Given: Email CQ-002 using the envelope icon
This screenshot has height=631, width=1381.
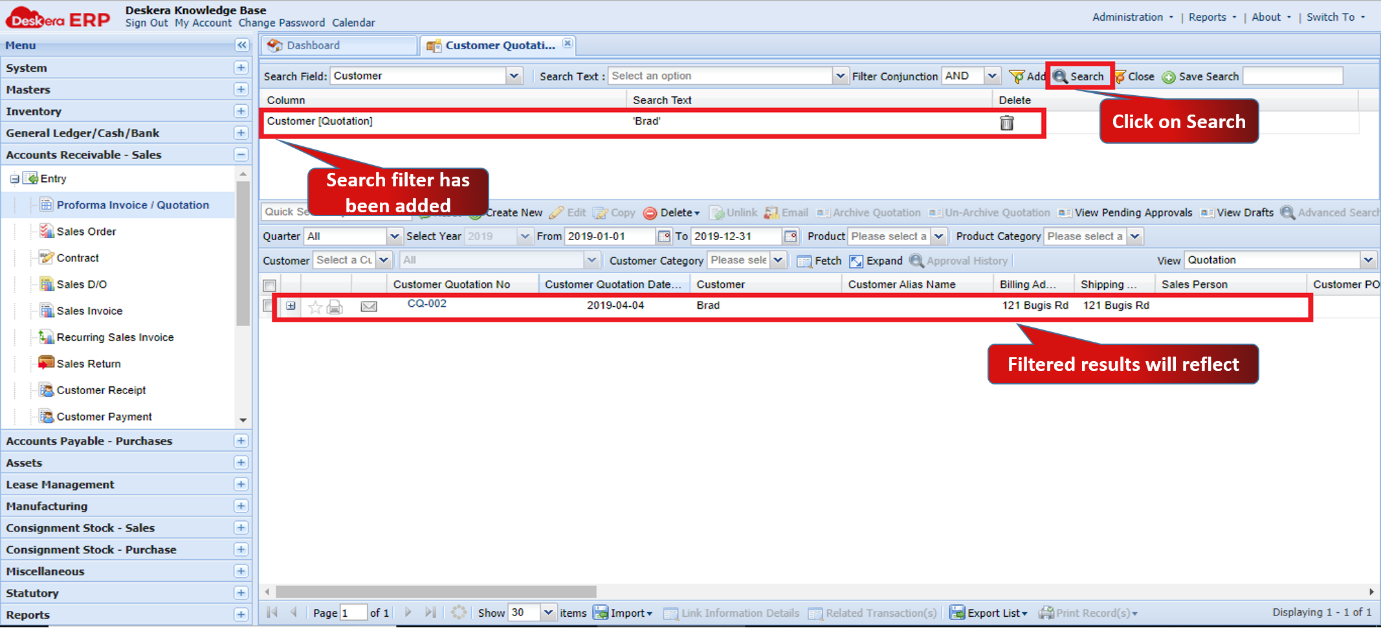Looking at the screenshot, I should 369,306.
